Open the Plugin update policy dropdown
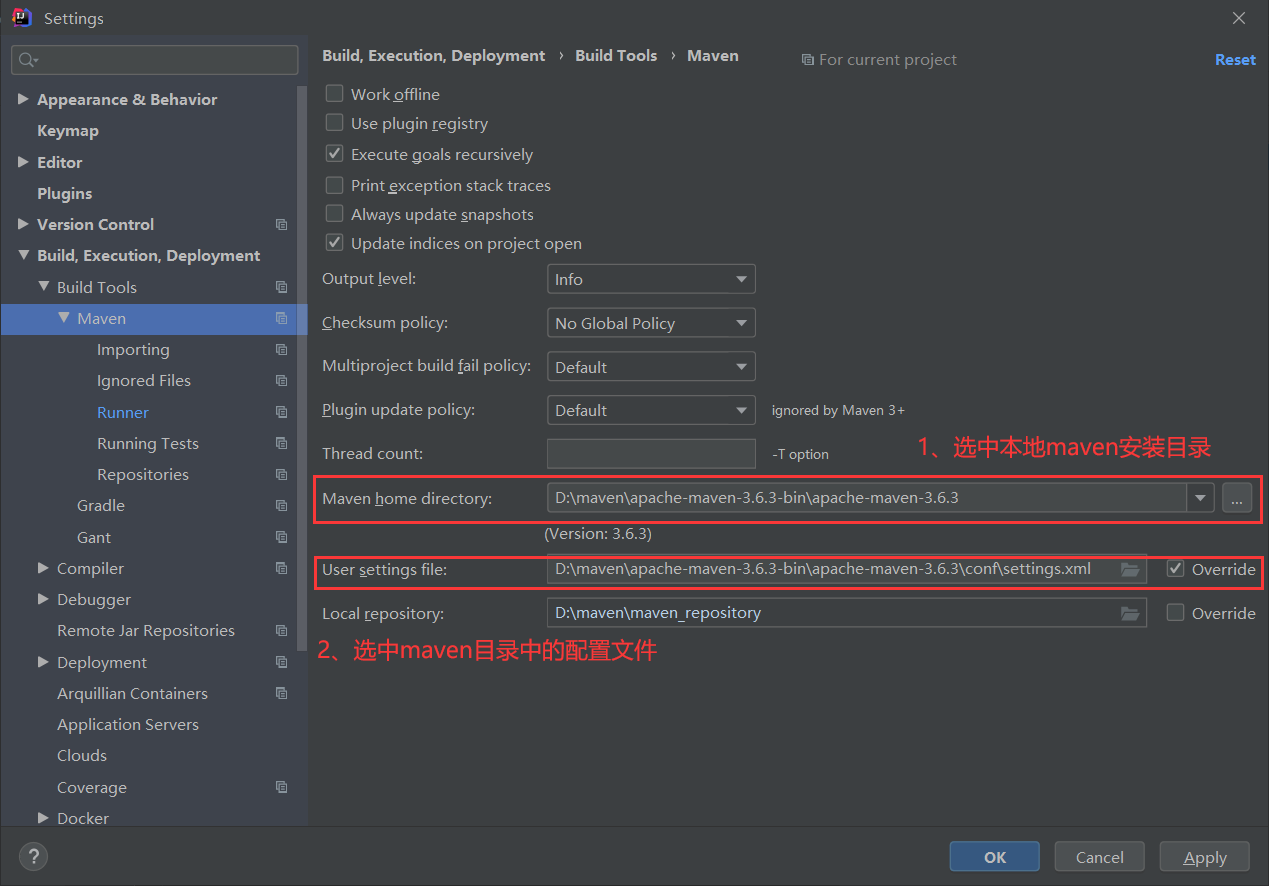The height and width of the screenshot is (886, 1269). [x=651, y=410]
